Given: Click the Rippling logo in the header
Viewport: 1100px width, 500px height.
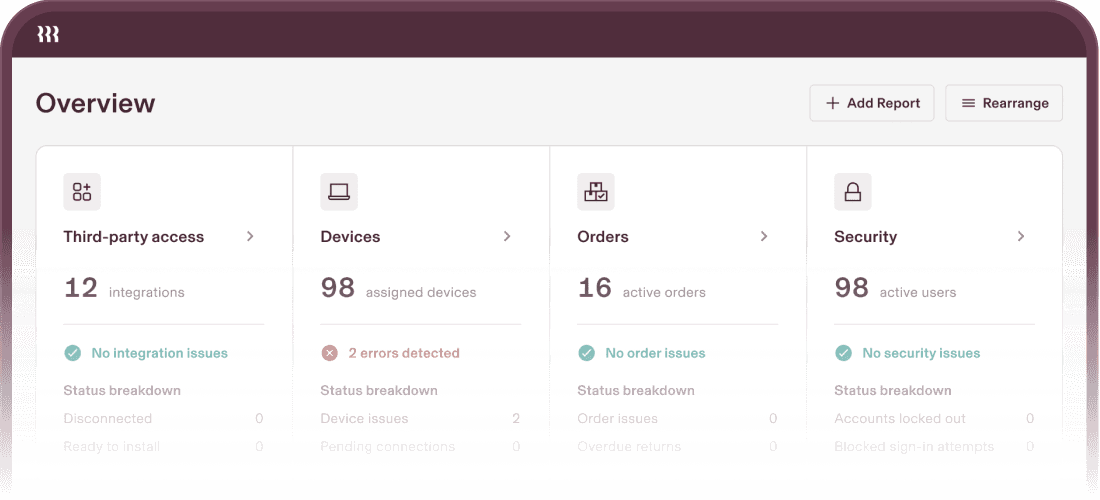Looking at the screenshot, I should coord(48,35).
